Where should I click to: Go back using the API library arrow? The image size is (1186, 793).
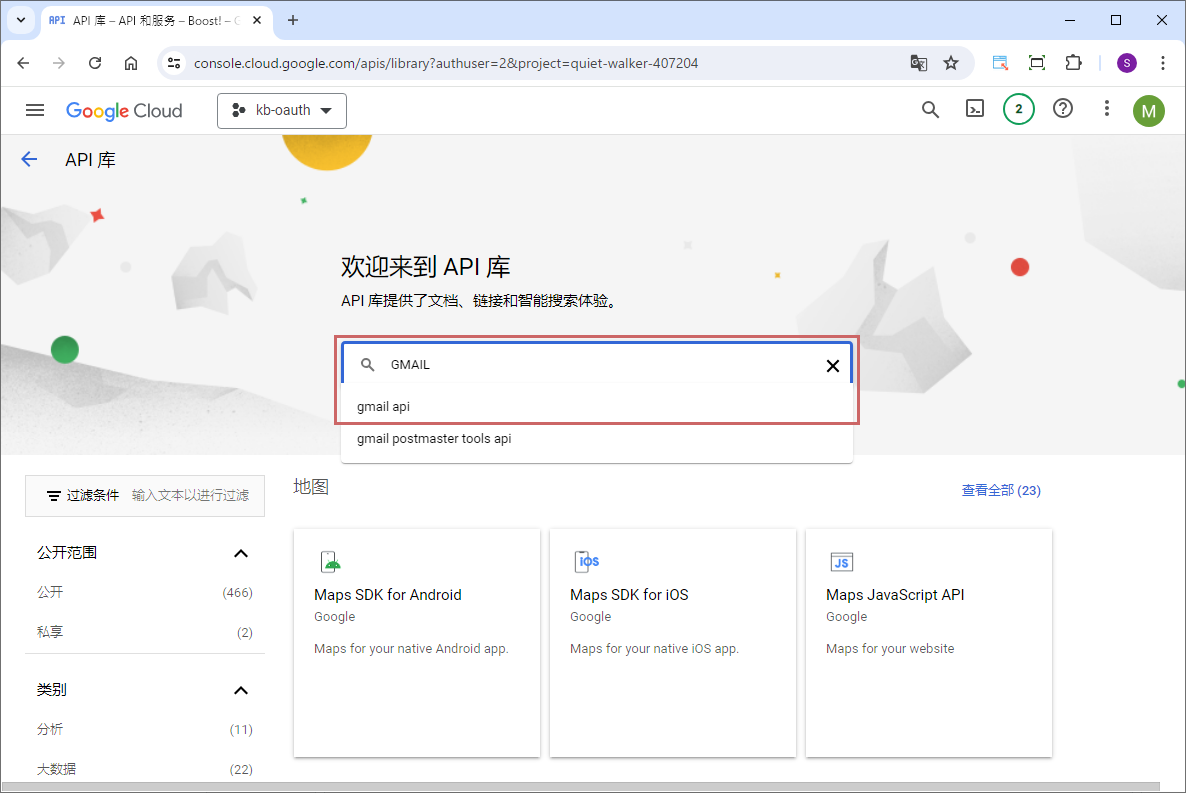click(x=29, y=159)
